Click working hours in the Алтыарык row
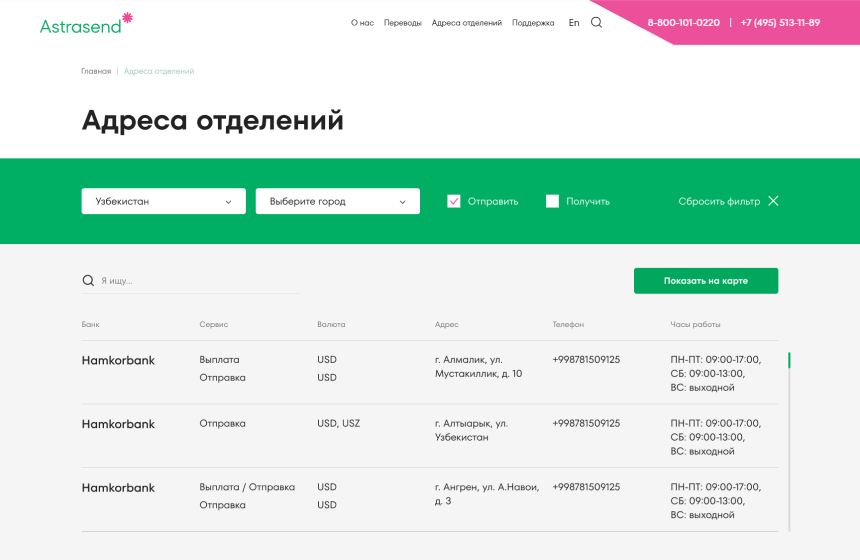Viewport: 860px width, 560px height. (x=716, y=437)
